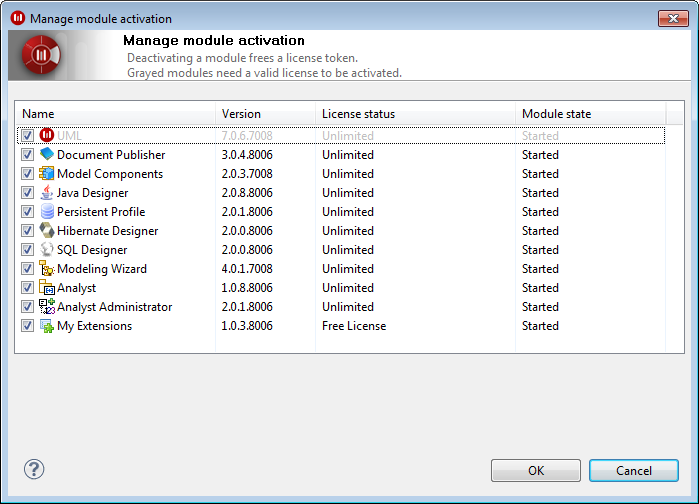Select the Hibernate Designer name text
The width and height of the screenshot is (699, 504).
click(107, 231)
